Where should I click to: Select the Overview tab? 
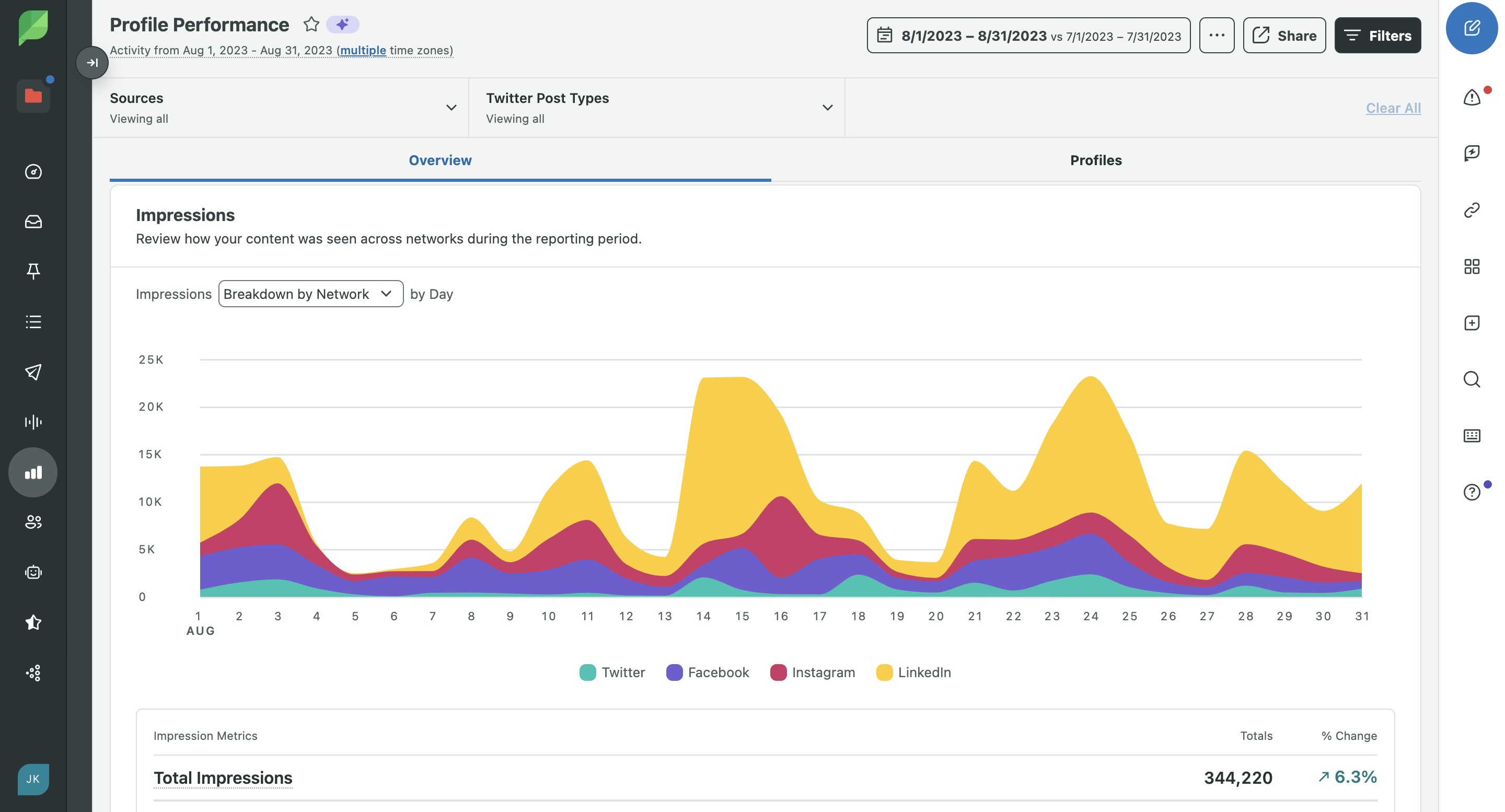pyautogui.click(x=440, y=160)
